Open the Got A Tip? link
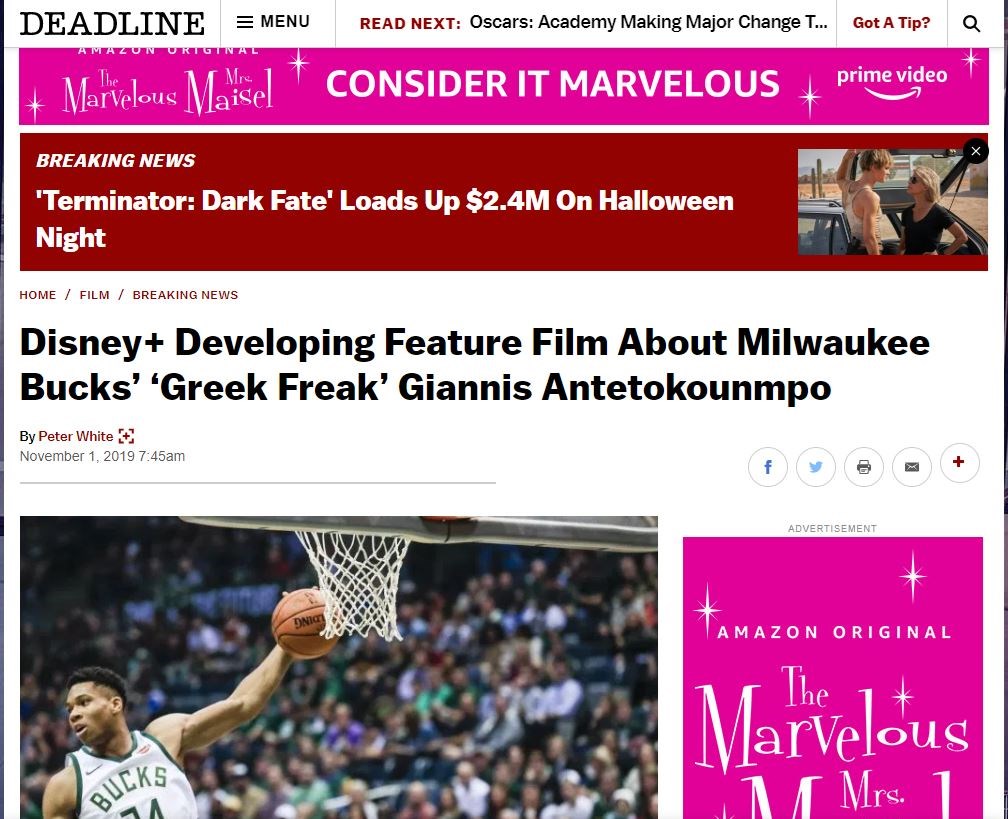The height and width of the screenshot is (819, 1008). pyautogui.click(x=891, y=22)
